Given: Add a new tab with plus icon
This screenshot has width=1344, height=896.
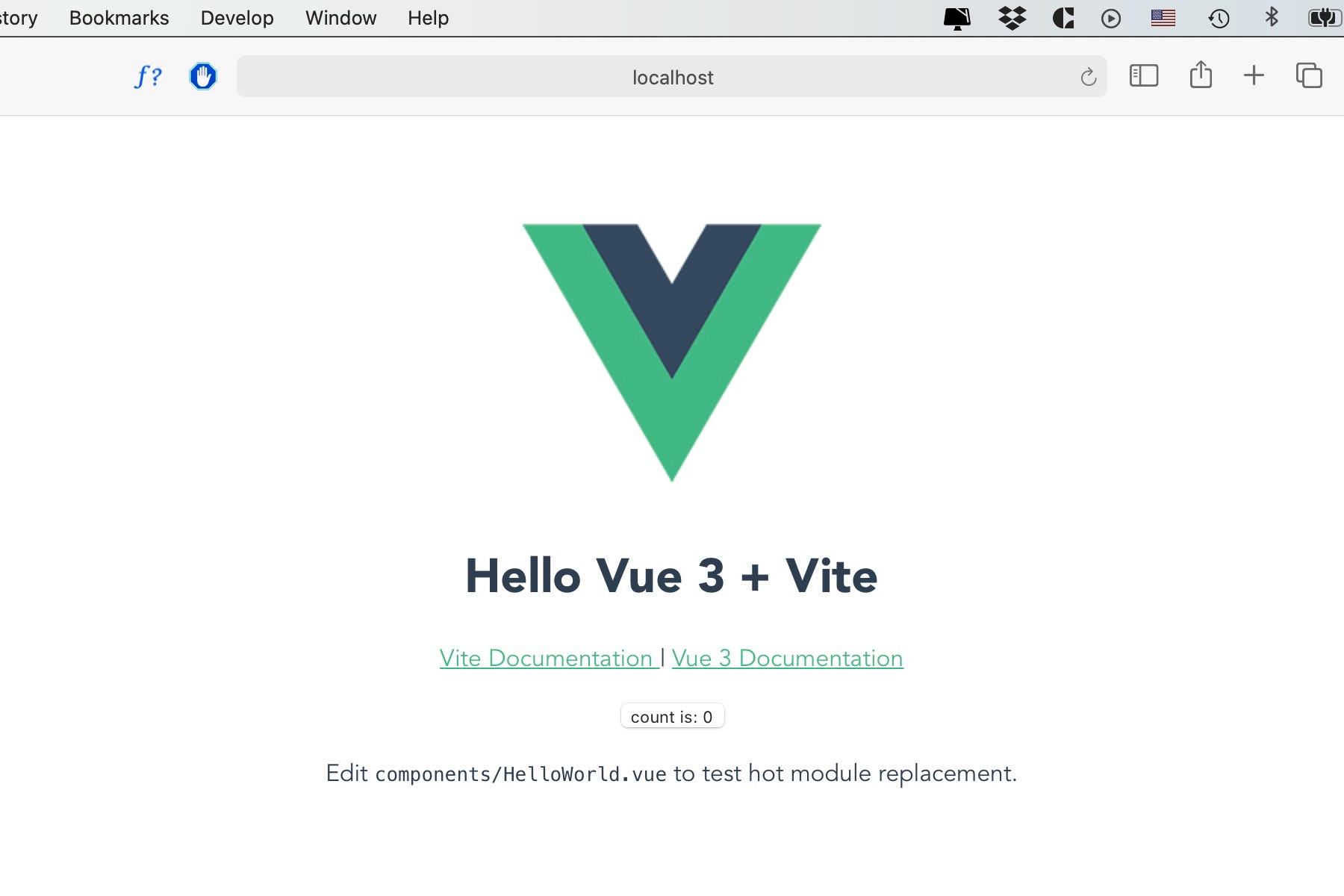Looking at the screenshot, I should coord(1254,75).
